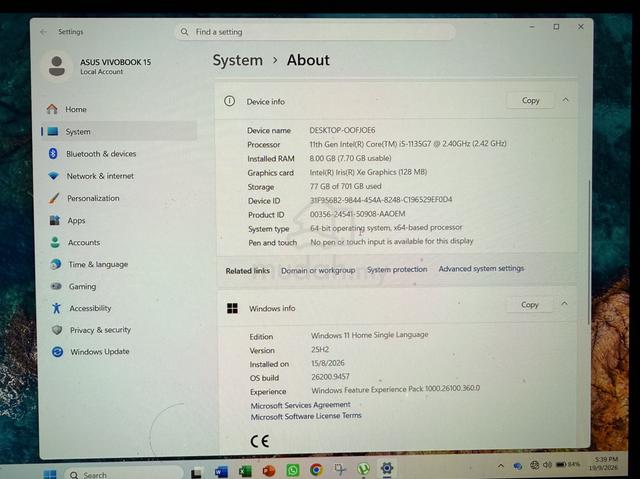The width and height of the screenshot is (640, 479).
Task: Collapse the Device info section
Action: click(565, 100)
